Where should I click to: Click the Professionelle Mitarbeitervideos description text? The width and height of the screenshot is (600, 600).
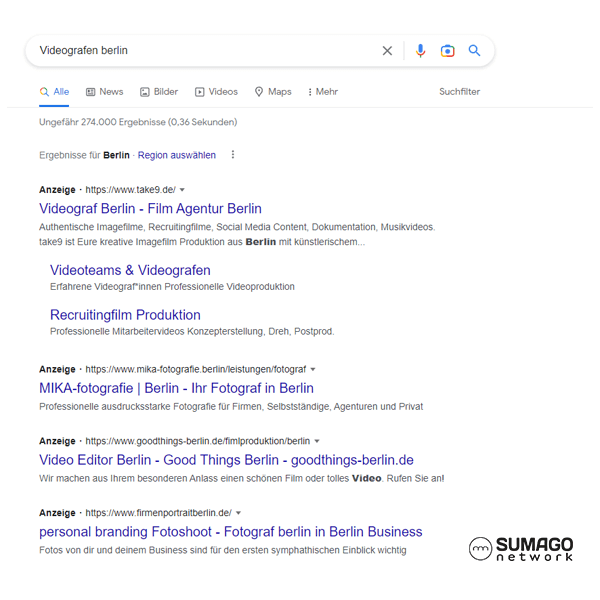[192, 331]
